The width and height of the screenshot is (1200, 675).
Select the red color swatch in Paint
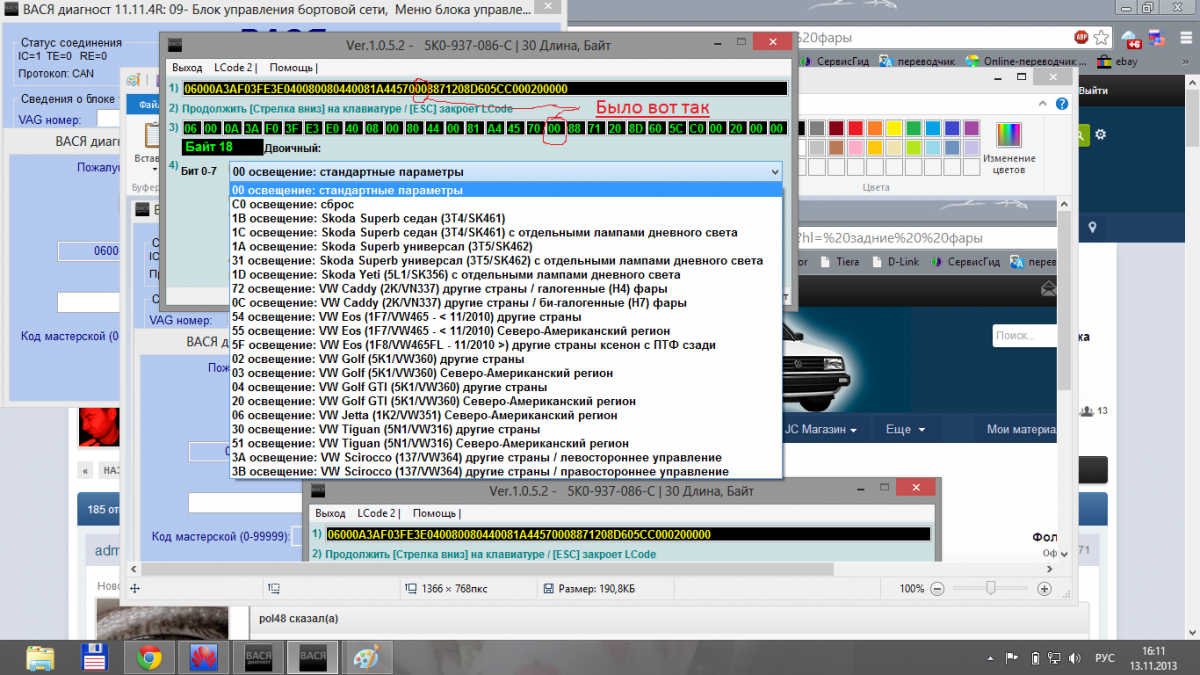855,128
